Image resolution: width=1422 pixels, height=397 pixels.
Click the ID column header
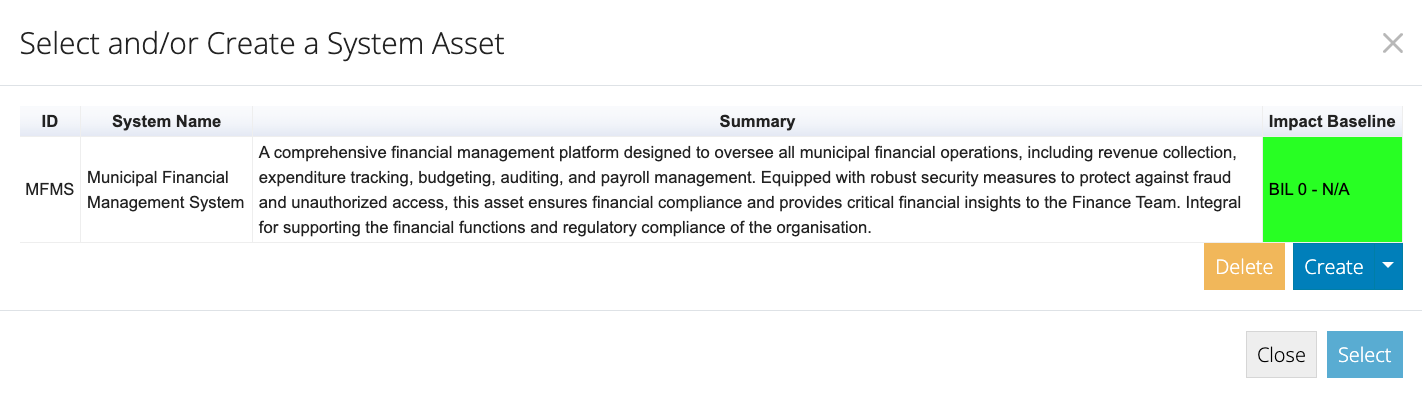click(50, 121)
